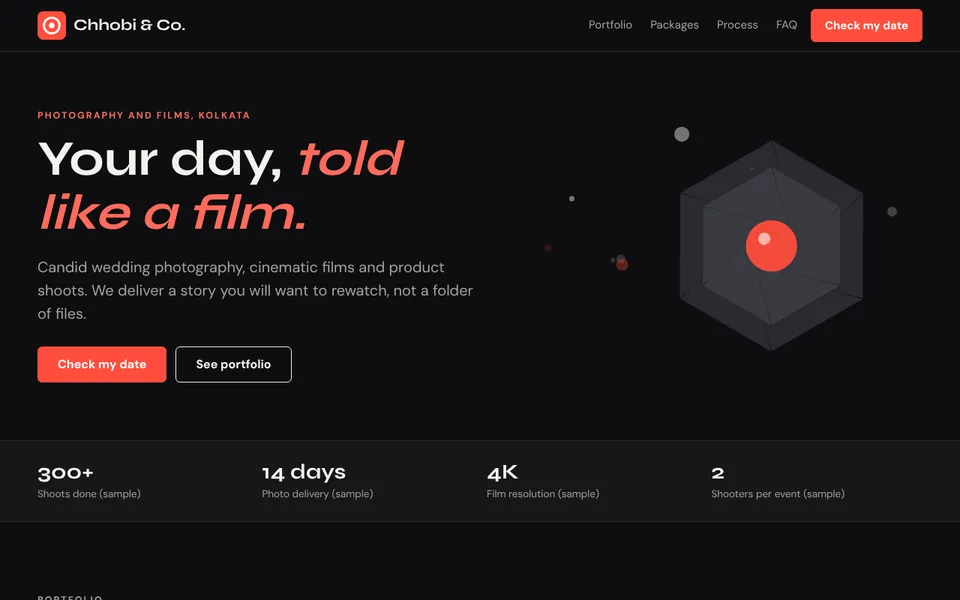Click the "14 days" stat value
The width and height of the screenshot is (960, 600).
coord(304,473)
